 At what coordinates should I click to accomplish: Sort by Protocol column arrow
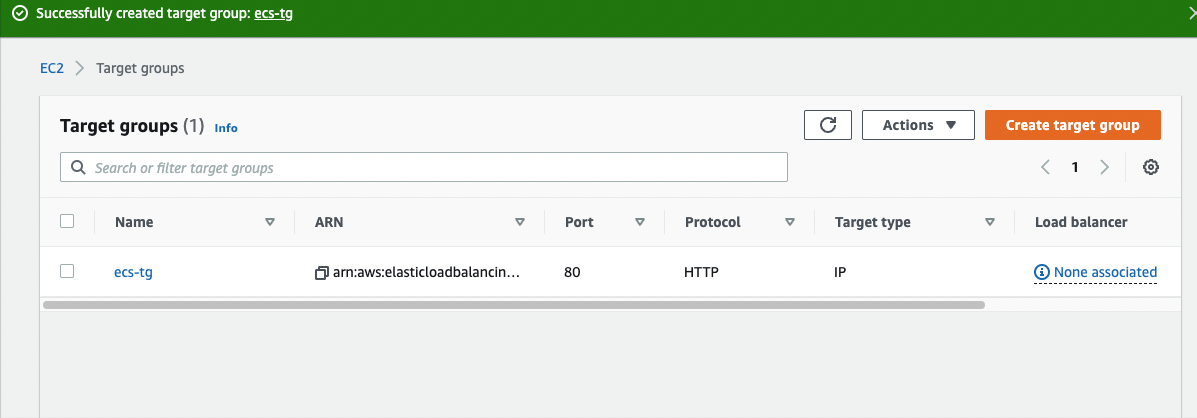point(790,222)
